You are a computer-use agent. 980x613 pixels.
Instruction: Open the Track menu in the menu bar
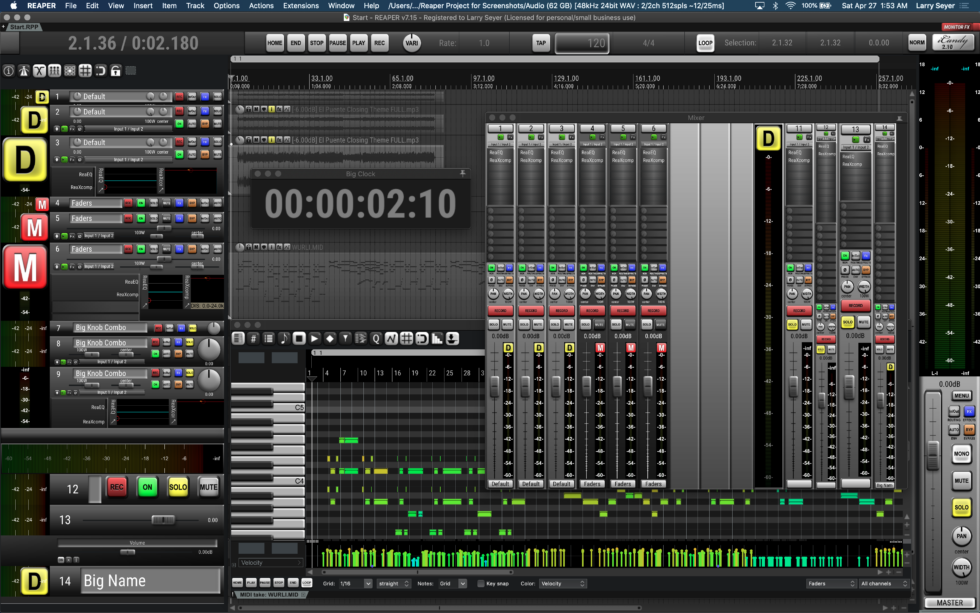pyautogui.click(x=195, y=5)
